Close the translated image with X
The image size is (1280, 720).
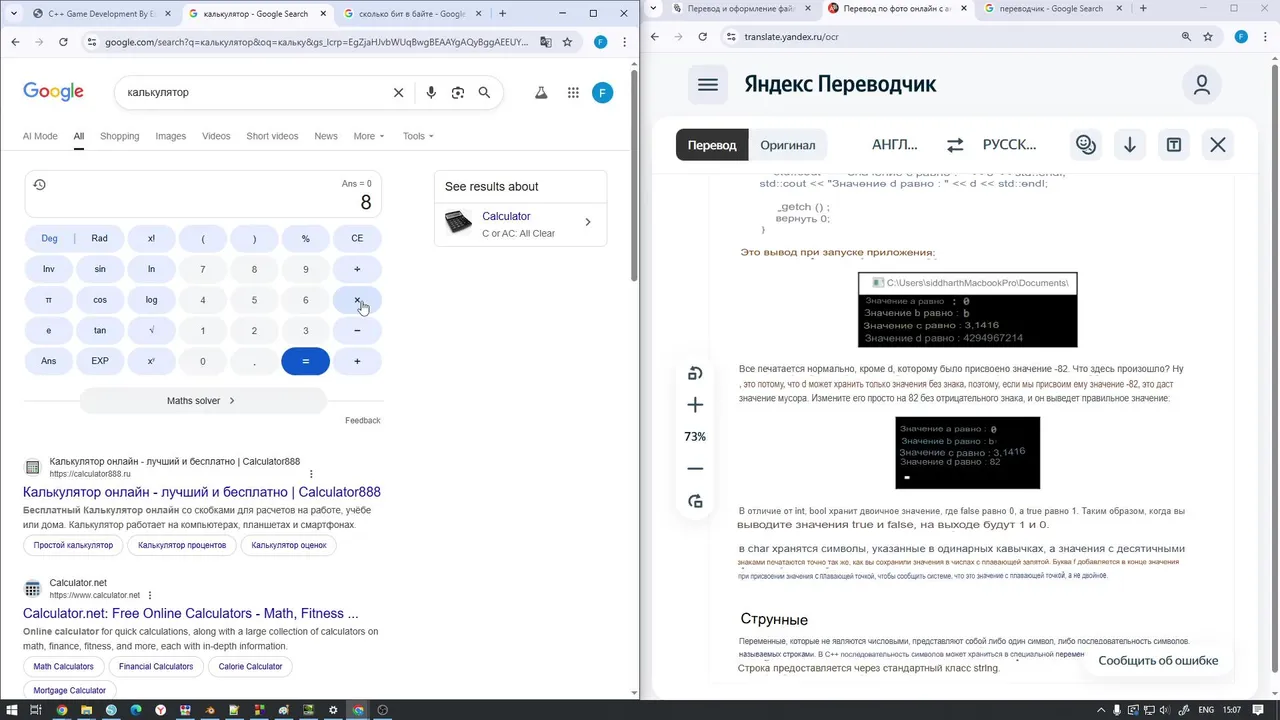(x=1218, y=145)
